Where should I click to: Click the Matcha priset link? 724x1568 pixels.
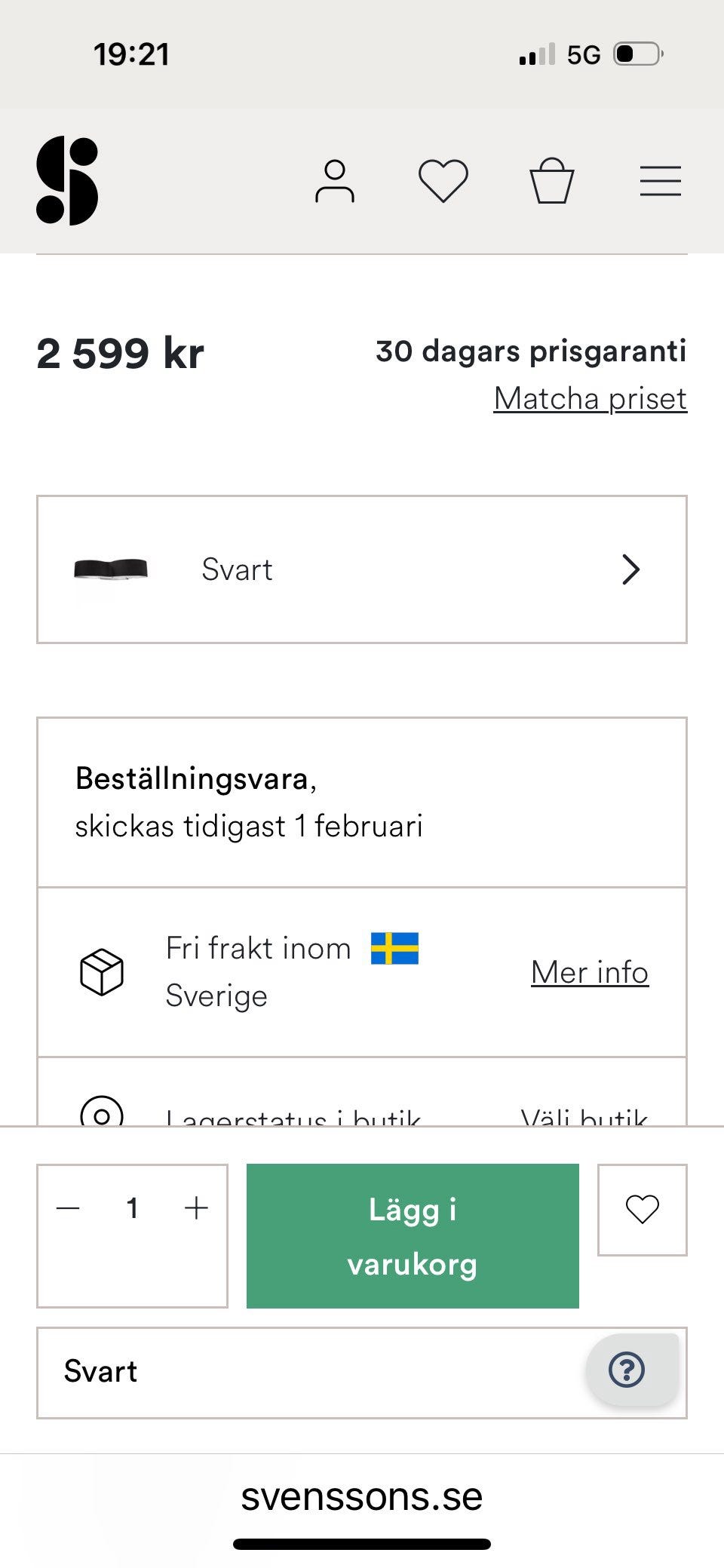coord(590,398)
